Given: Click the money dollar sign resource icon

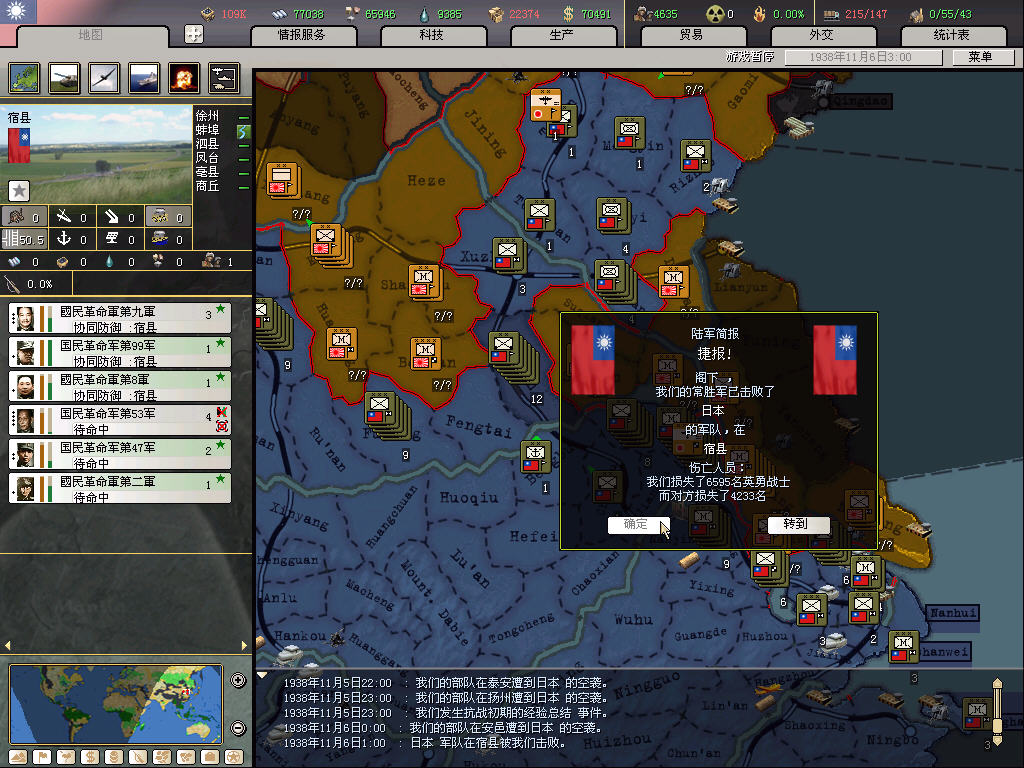Looking at the screenshot, I should (x=569, y=14).
